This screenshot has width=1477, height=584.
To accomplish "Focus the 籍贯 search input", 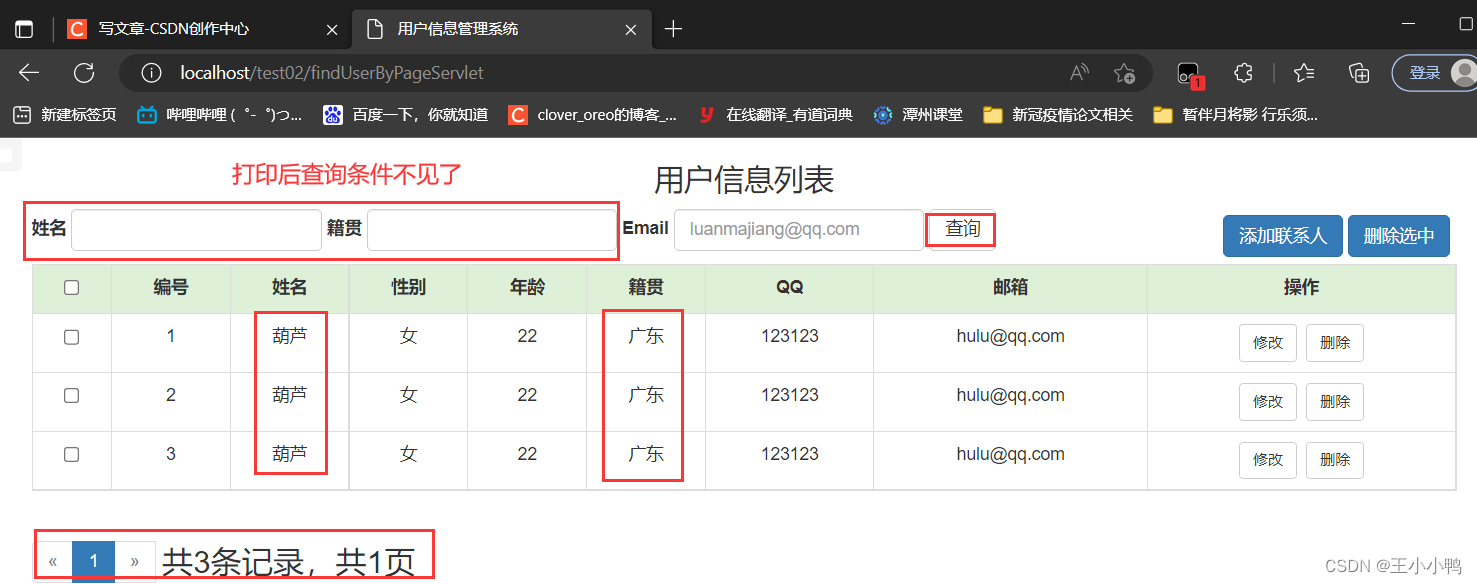I will (492, 230).
